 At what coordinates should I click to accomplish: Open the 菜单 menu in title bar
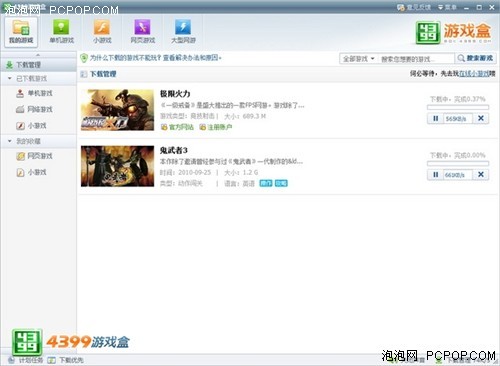click(447, 7)
